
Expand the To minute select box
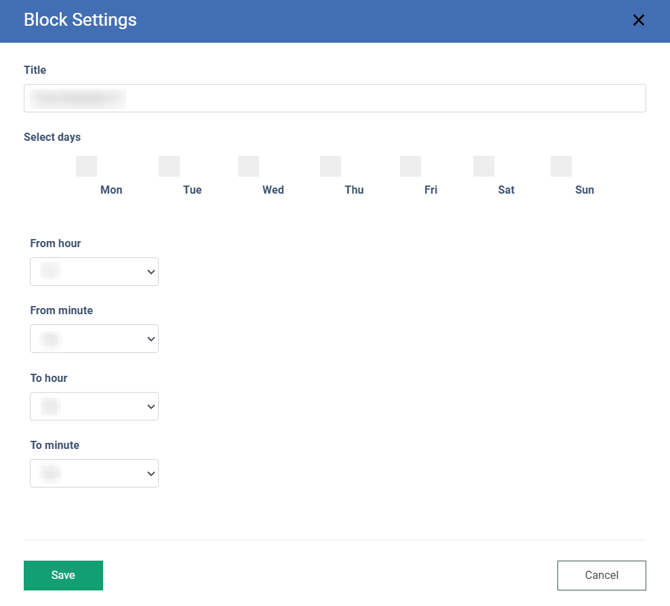[94, 473]
